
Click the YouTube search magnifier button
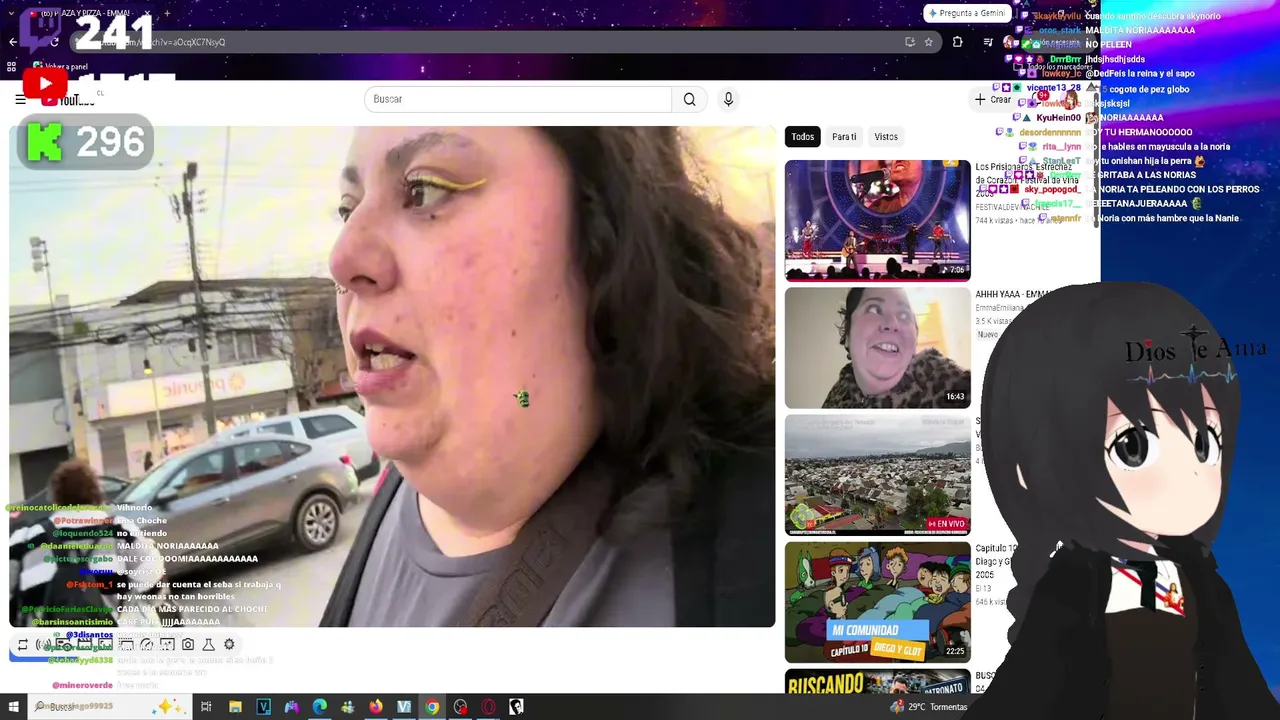click(x=689, y=99)
